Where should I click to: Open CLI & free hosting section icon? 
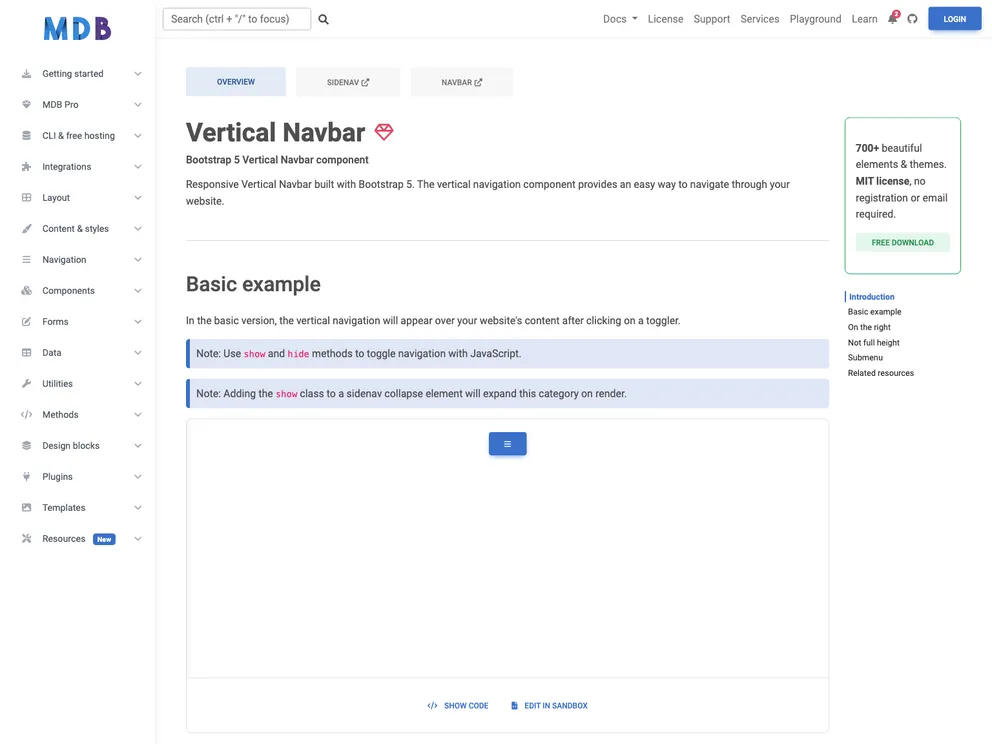[x=26, y=135]
